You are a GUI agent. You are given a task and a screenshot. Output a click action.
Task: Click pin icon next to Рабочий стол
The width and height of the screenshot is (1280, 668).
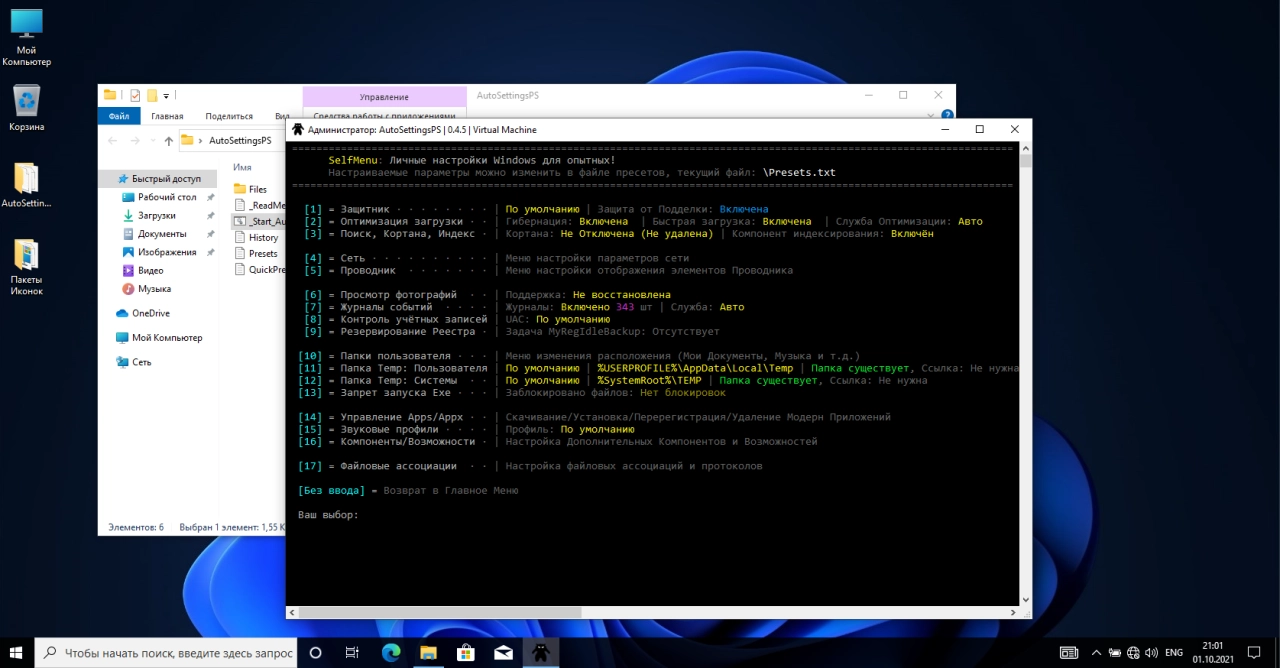pos(210,198)
